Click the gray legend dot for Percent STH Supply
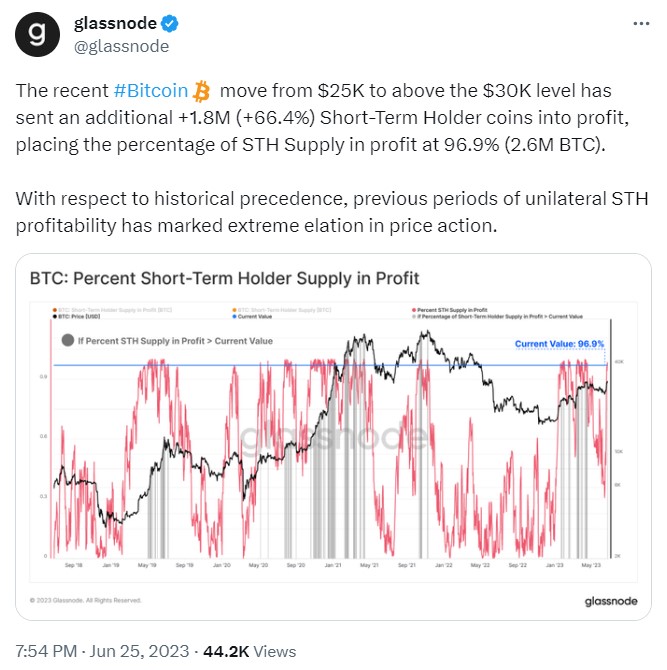 point(68,340)
